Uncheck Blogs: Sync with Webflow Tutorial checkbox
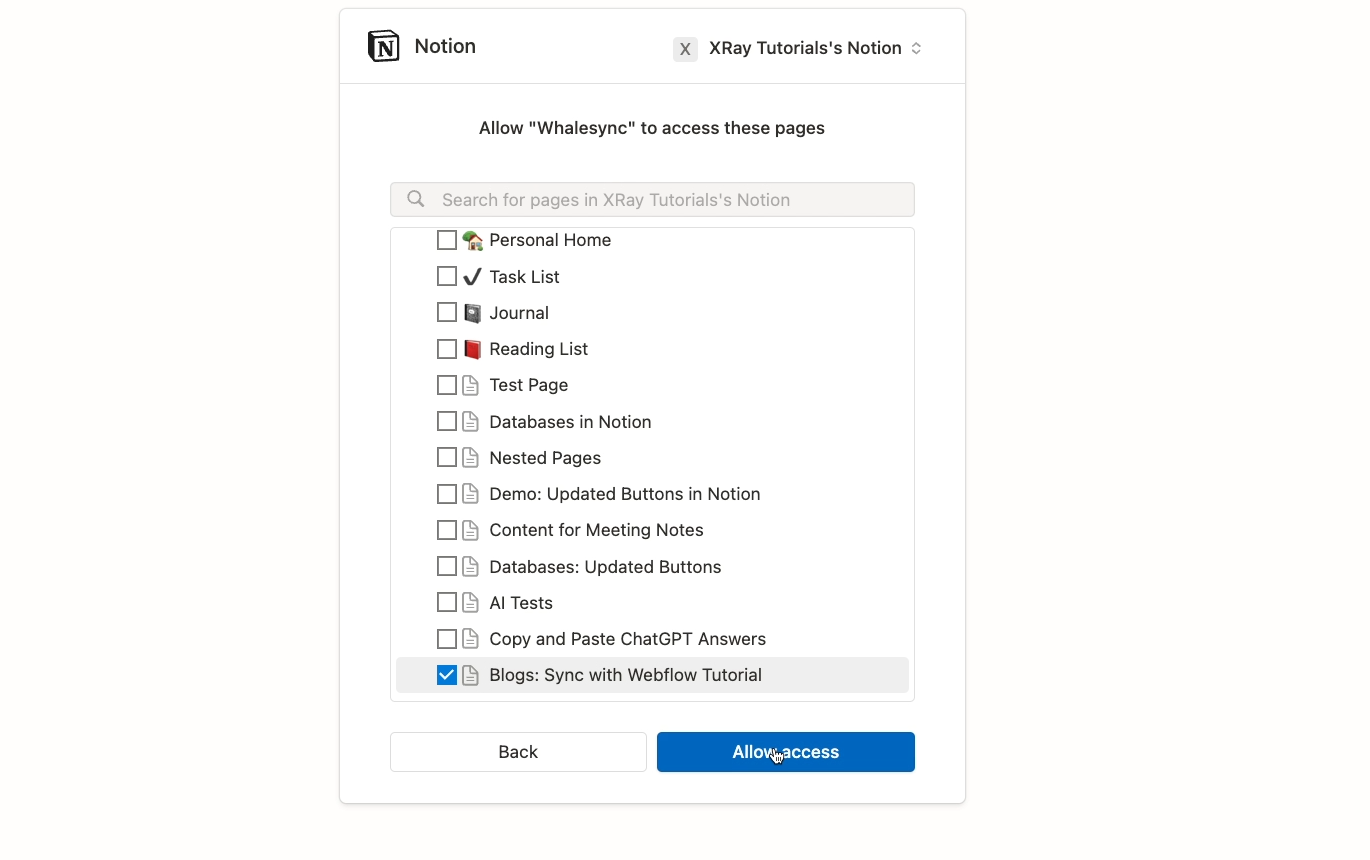The image size is (1370, 860). pyautogui.click(x=447, y=675)
